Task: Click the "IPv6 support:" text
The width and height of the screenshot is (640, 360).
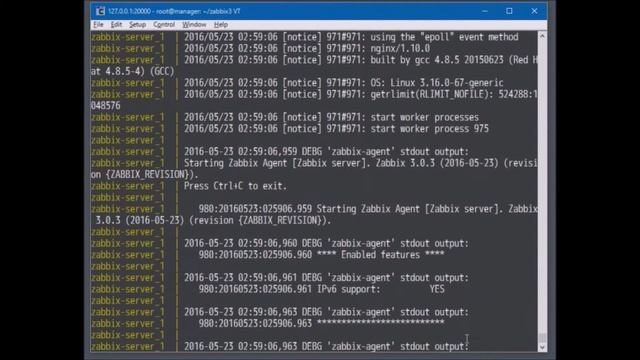Action: coord(348,289)
